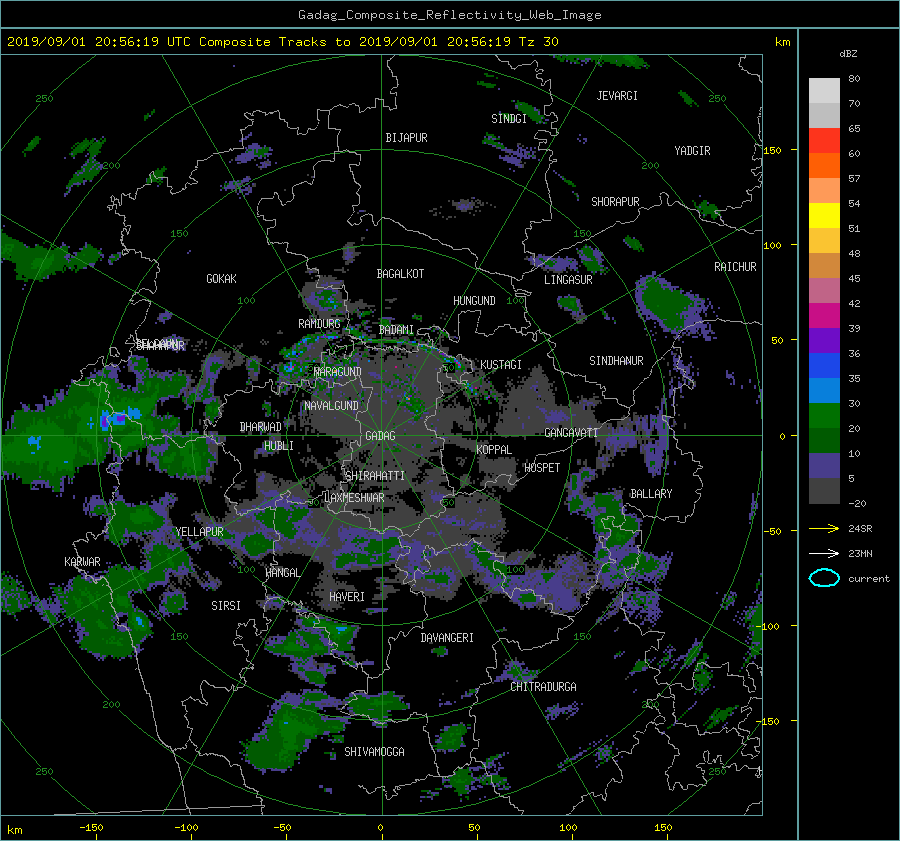Click the HOSPET label
Image resolution: width=900 pixels, height=841 pixels.
coord(542,468)
